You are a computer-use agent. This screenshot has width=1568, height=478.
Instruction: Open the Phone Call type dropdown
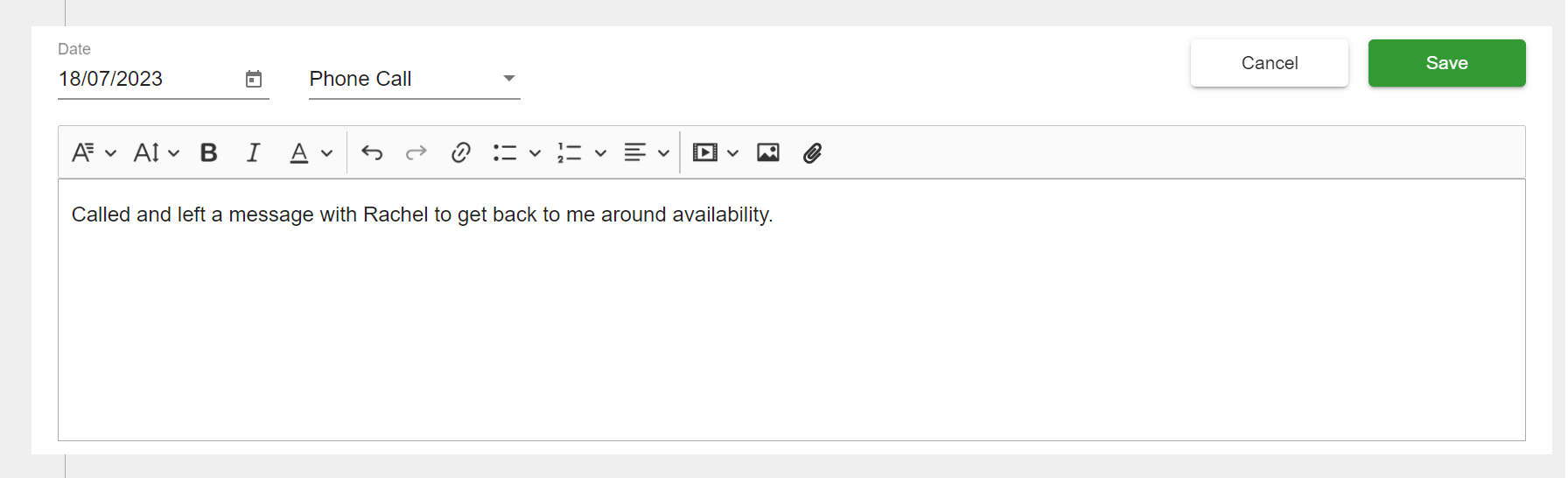point(415,79)
